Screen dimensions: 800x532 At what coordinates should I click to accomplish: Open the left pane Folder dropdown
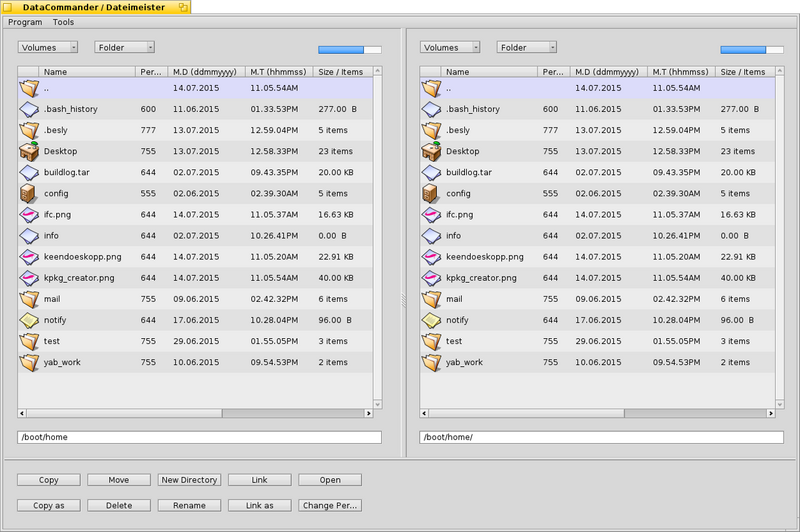[x=124, y=47]
